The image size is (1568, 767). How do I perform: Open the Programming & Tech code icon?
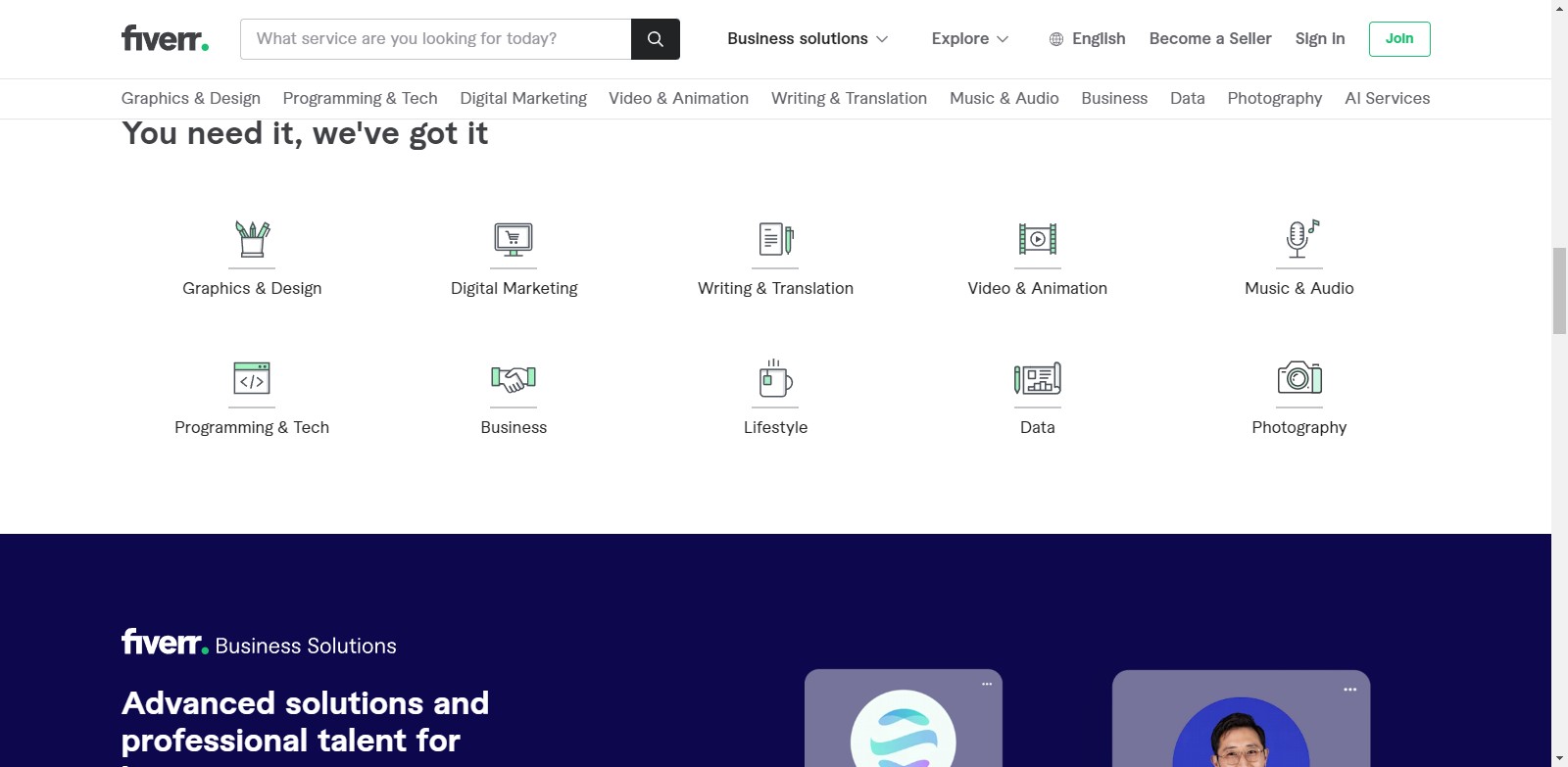252,378
